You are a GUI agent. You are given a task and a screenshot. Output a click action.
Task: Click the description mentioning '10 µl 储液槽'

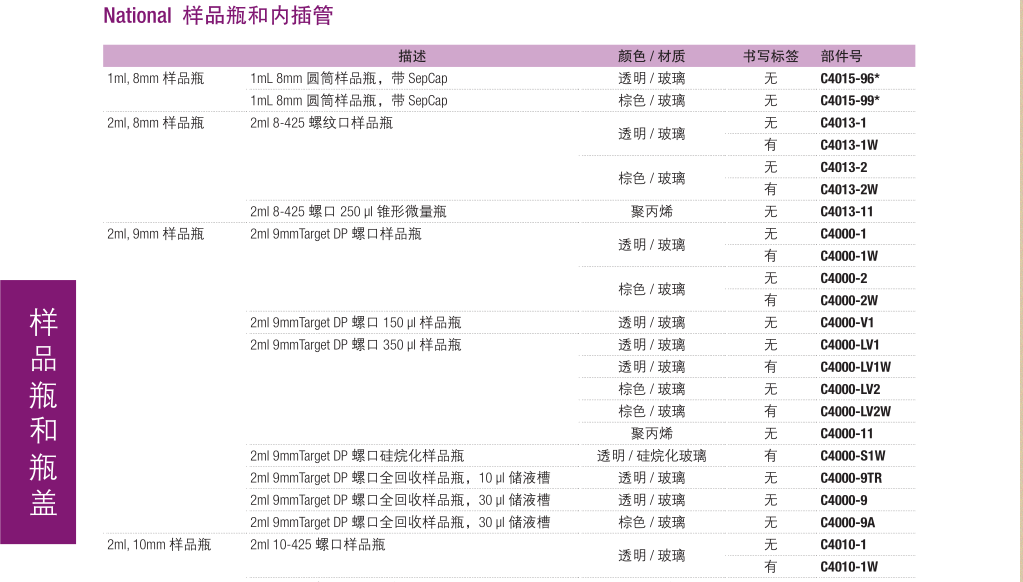(x=400, y=478)
